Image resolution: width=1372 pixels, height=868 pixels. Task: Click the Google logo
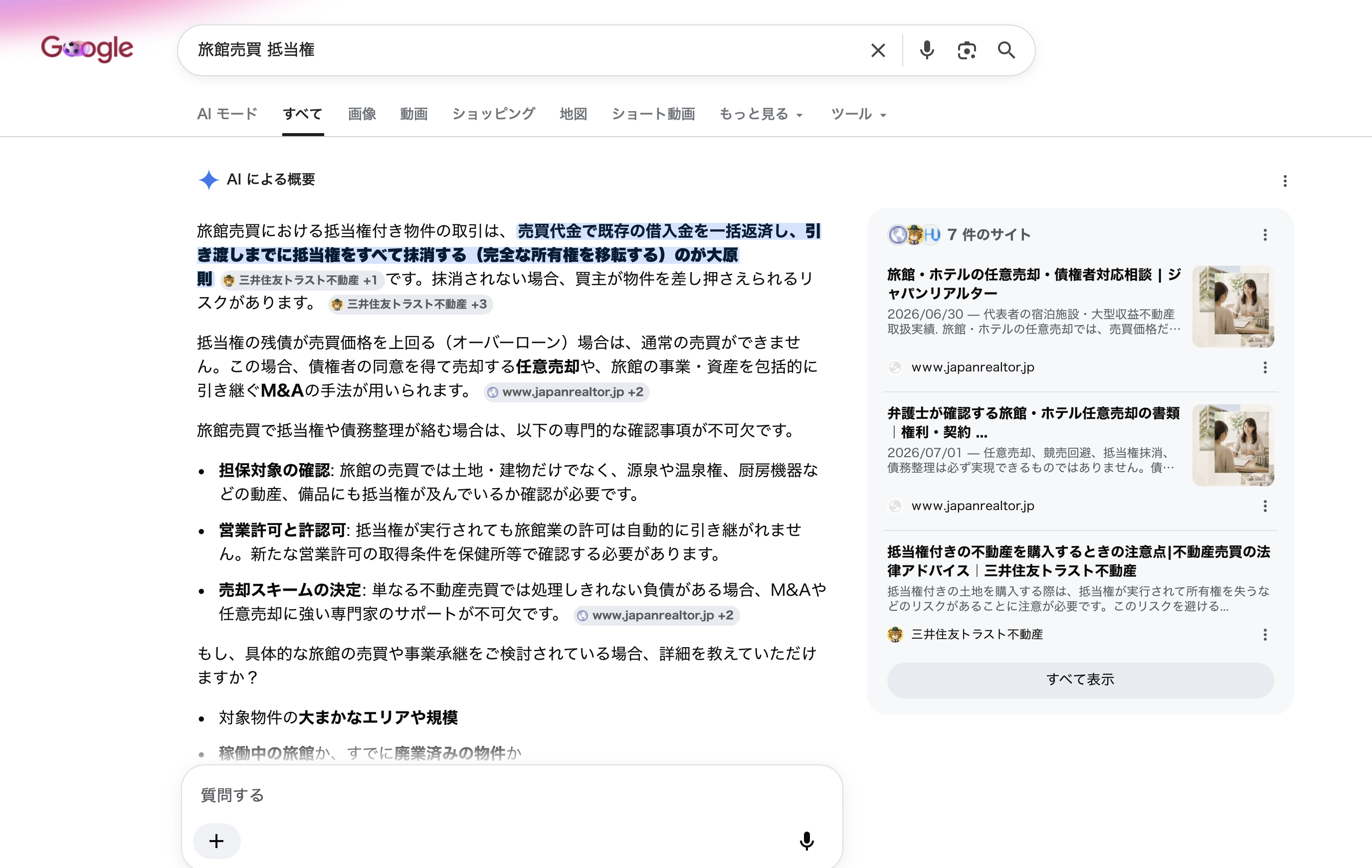tap(87, 49)
